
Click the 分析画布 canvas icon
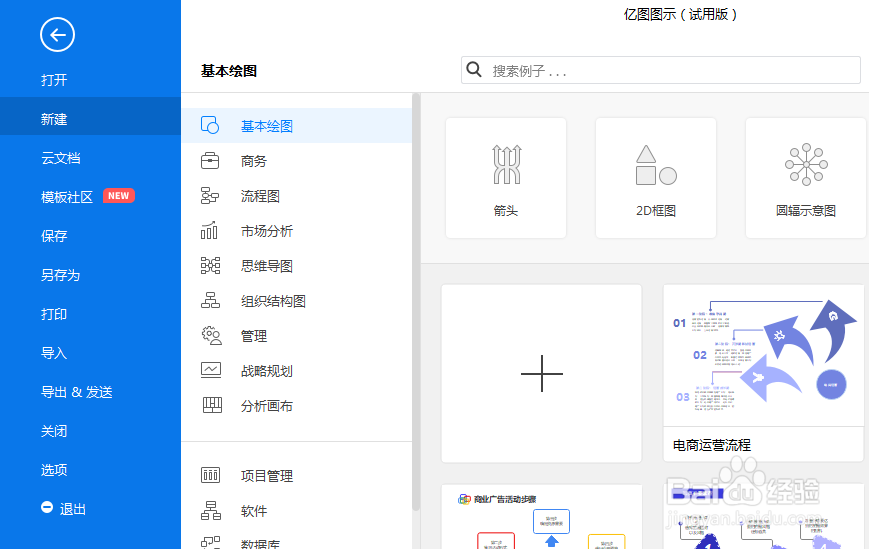212,405
